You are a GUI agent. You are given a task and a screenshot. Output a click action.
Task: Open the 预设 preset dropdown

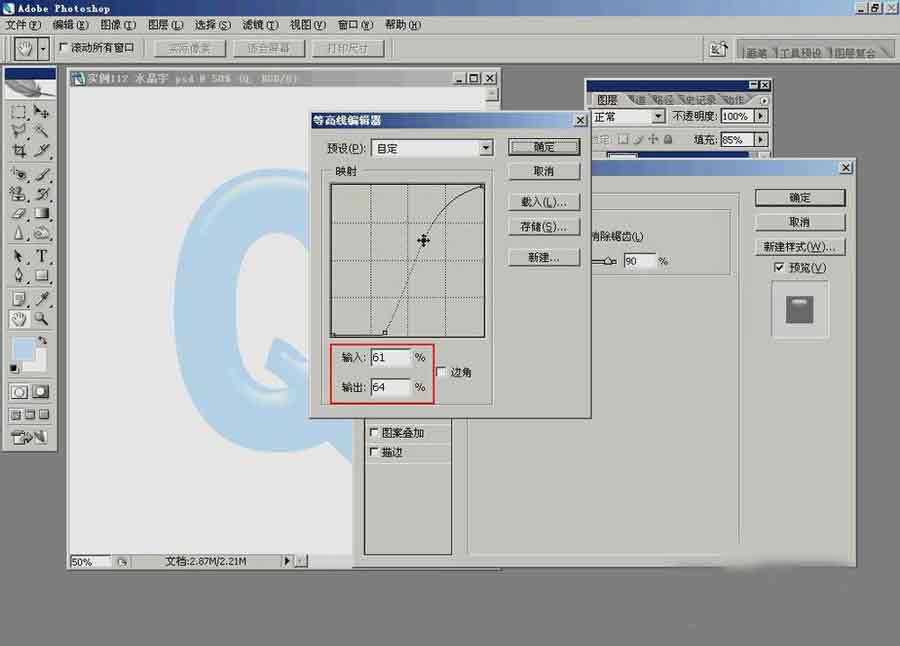click(486, 147)
